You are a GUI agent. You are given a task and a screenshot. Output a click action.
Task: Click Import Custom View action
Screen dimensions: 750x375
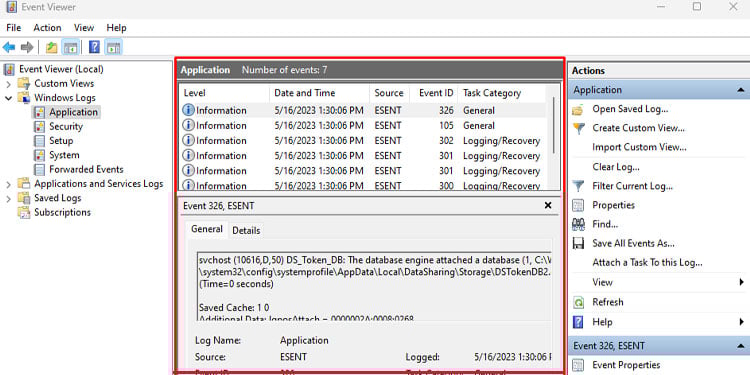640,147
